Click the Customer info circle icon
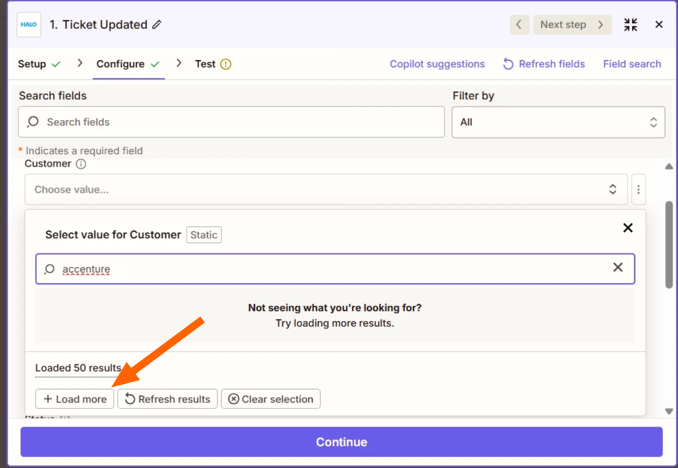Image resolution: width=678 pixels, height=468 pixels. [x=82, y=164]
